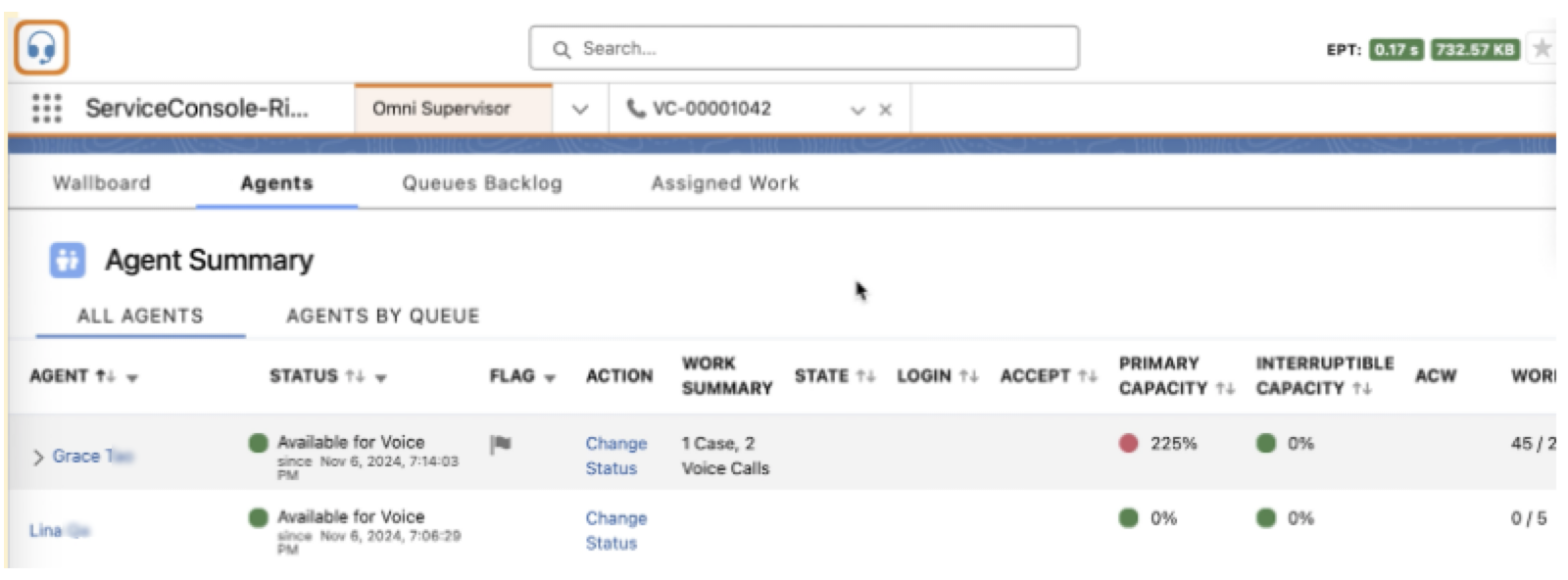Click the favorites star icon
Viewport: 1568px width, 580px height.
click(x=1542, y=48)
